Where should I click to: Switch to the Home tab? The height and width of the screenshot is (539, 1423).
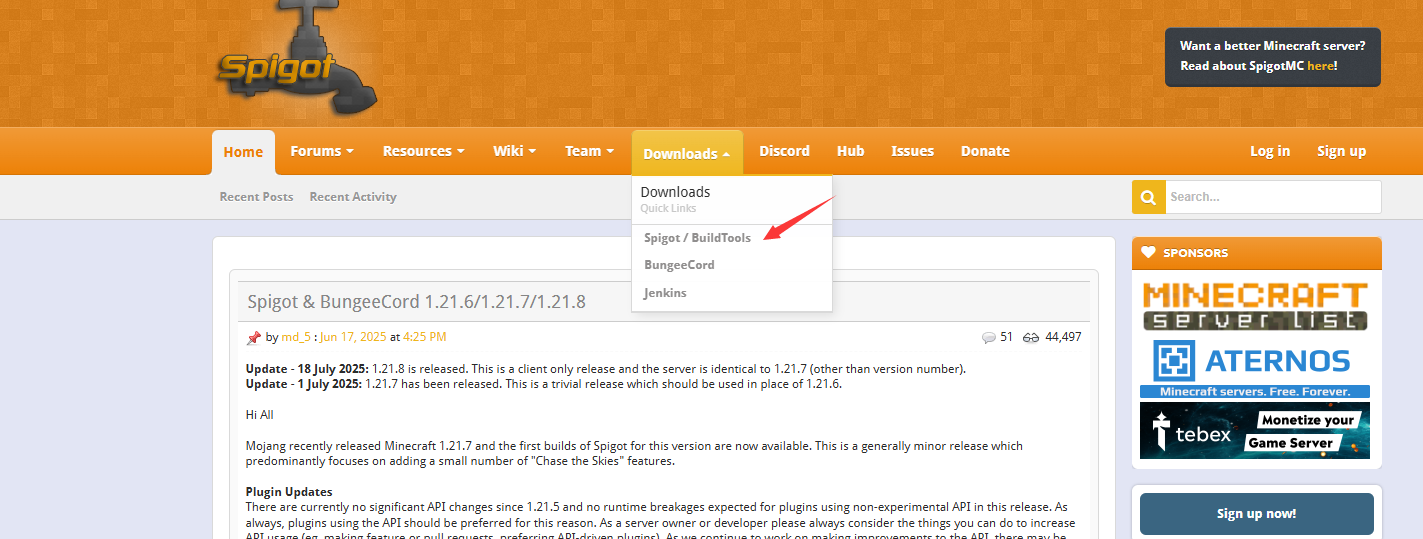[243, 152]
